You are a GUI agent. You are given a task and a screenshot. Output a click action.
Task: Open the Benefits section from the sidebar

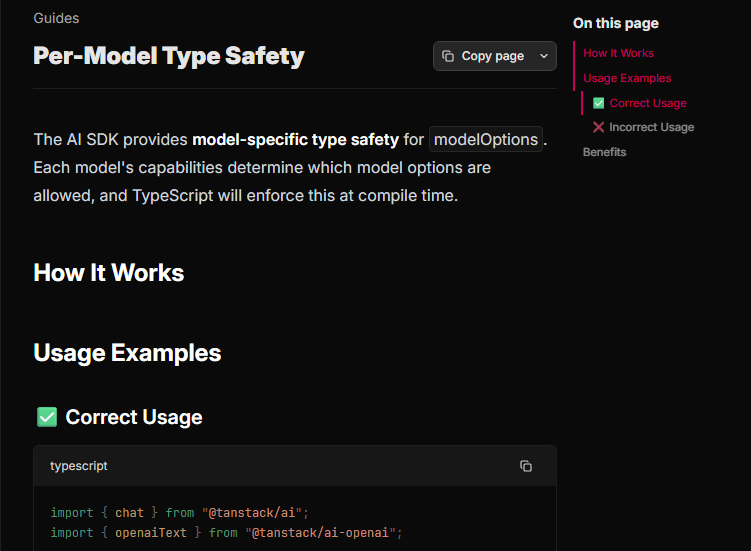604,152
